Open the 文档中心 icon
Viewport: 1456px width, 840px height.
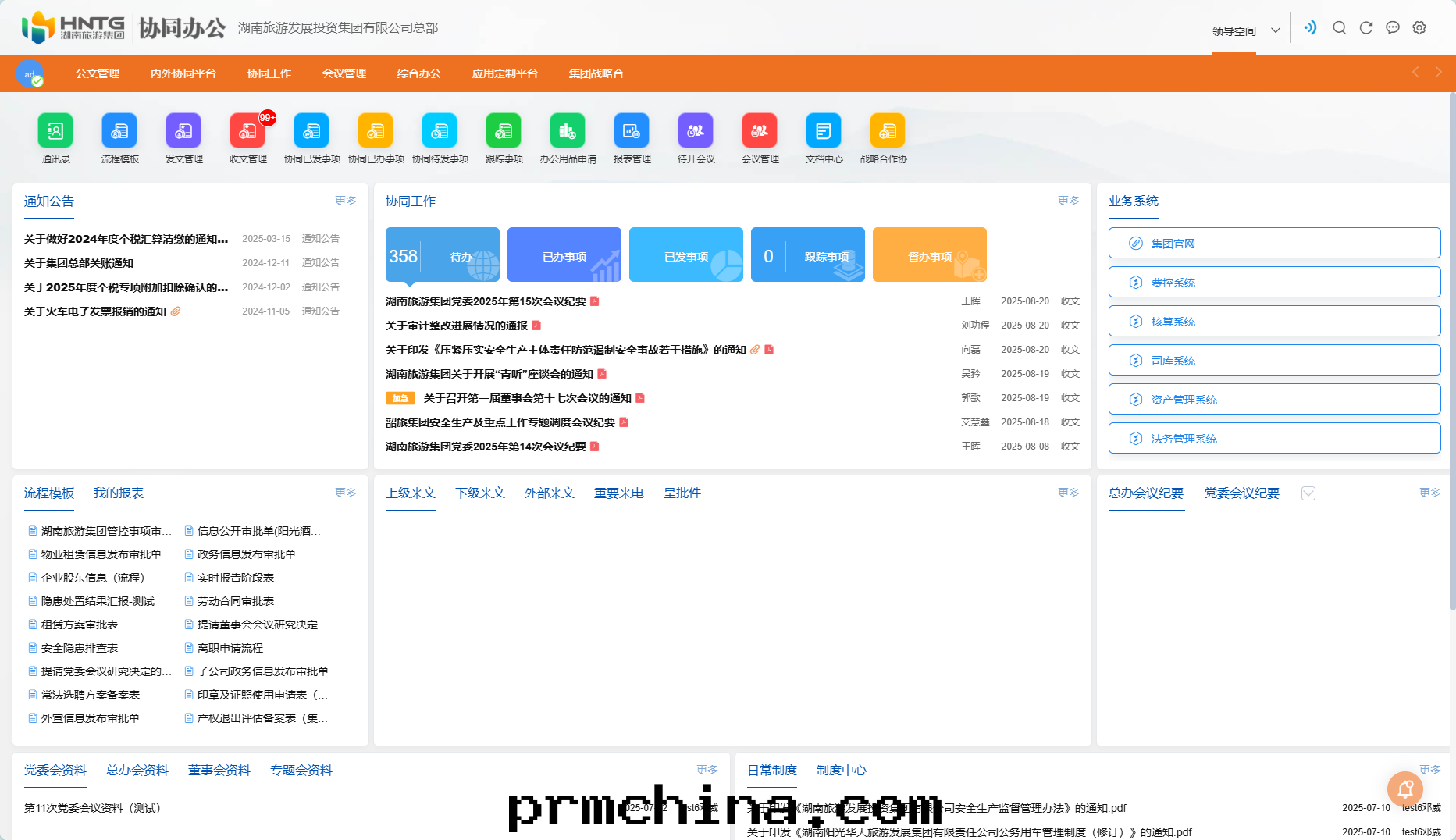coord(824,131)
